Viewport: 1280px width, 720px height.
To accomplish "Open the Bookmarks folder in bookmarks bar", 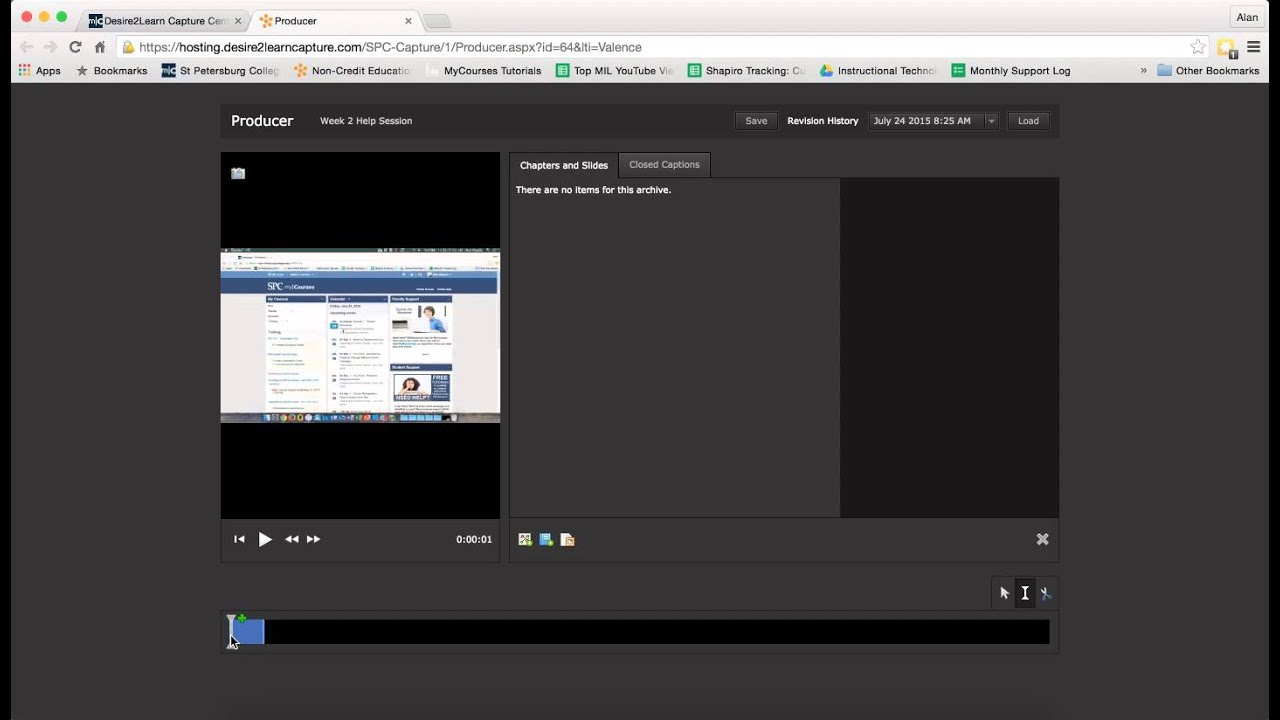I will pos(111,71).
